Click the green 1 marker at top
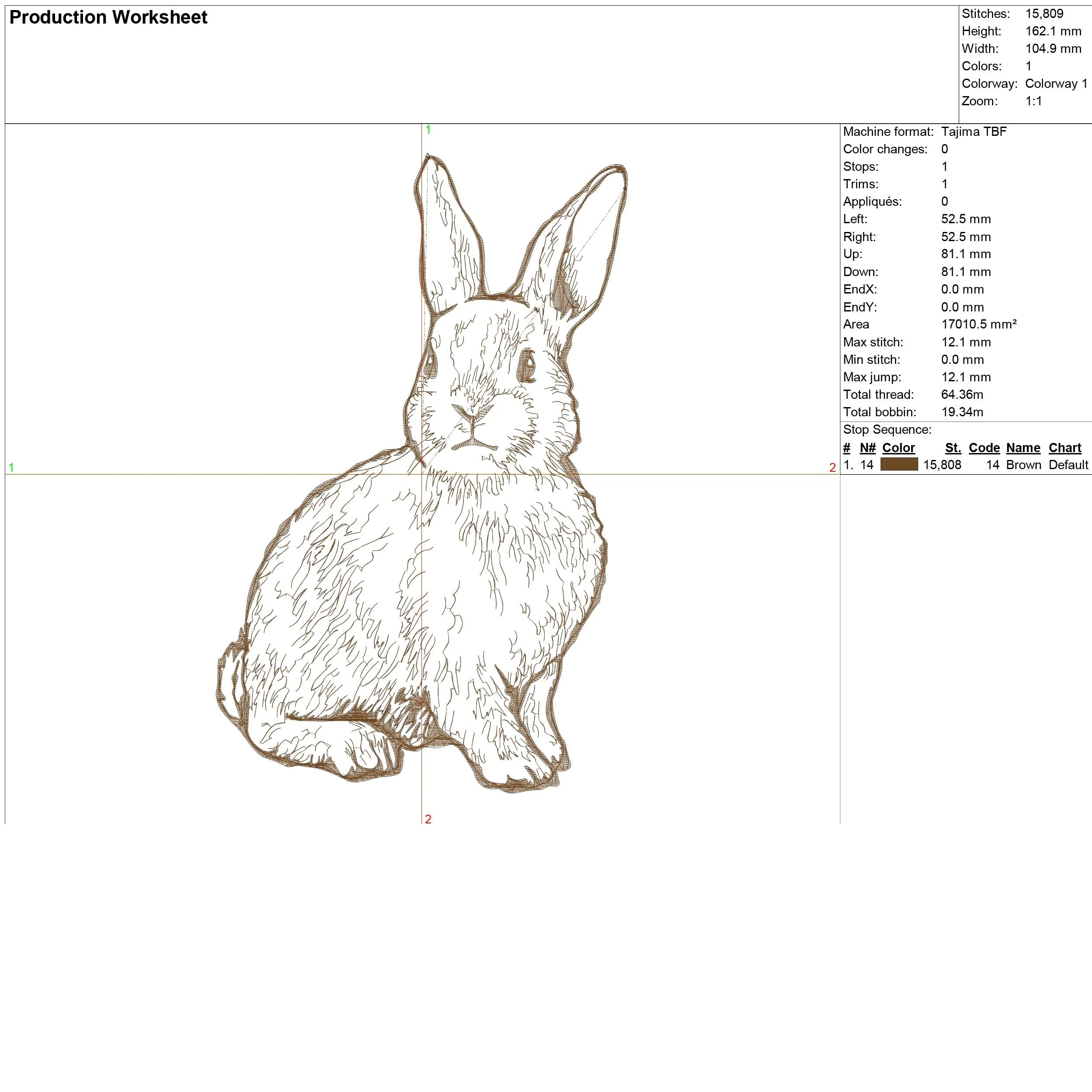The image size is (1092, 1092). pos(428,129)
